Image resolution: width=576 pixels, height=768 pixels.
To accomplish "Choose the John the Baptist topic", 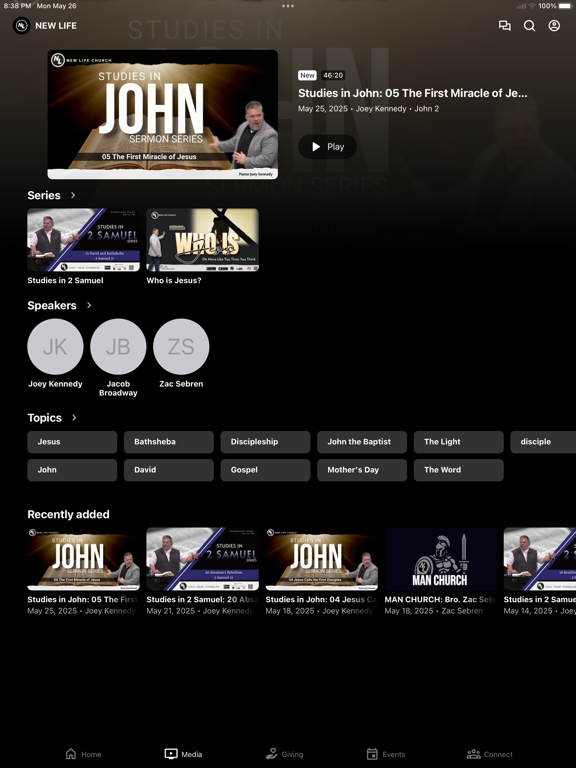I will click(362, 442).
